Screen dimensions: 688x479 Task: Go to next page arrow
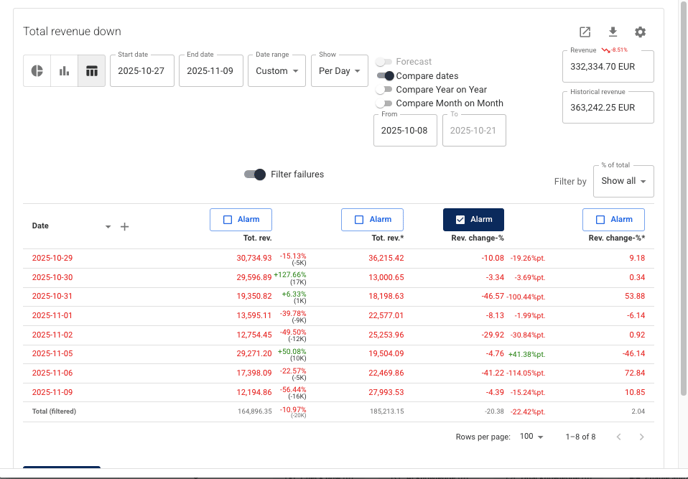pyautogui.click(x=641, y=437)
